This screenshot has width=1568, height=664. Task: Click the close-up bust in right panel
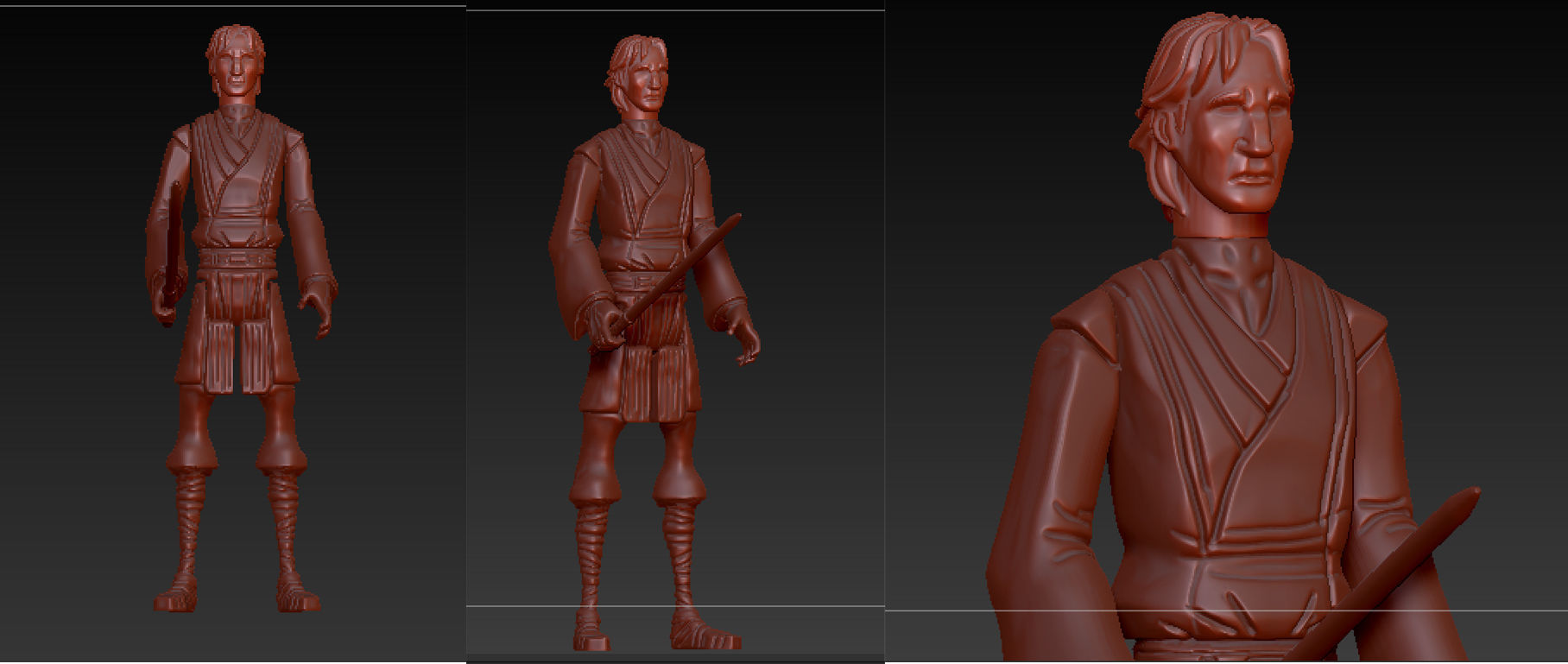(1233, 338)
